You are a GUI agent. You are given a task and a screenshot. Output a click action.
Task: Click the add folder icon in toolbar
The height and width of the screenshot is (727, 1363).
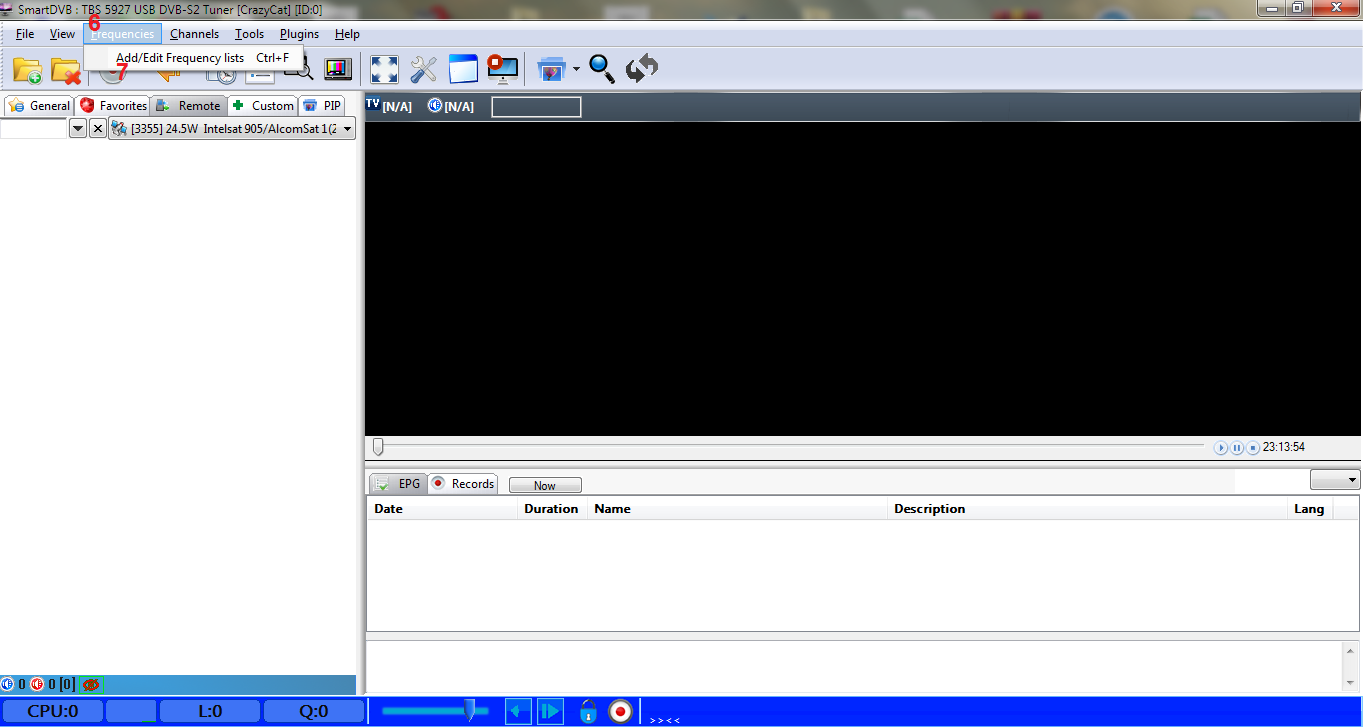27,70
